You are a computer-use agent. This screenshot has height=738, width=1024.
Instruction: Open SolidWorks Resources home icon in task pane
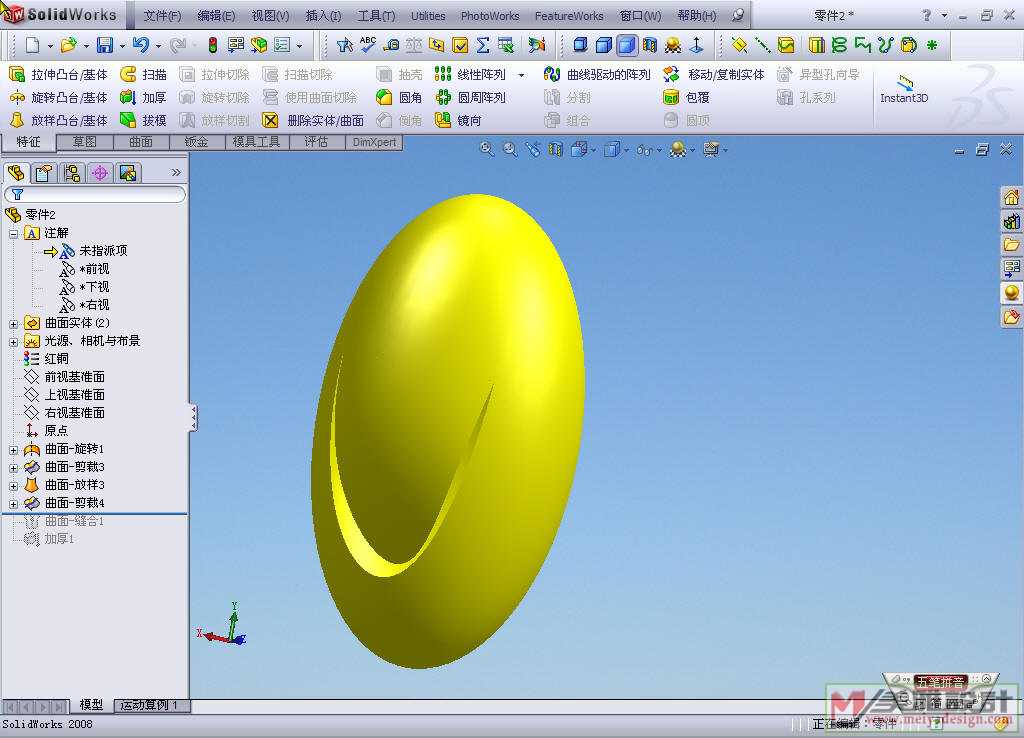(x=1012, y=197)
